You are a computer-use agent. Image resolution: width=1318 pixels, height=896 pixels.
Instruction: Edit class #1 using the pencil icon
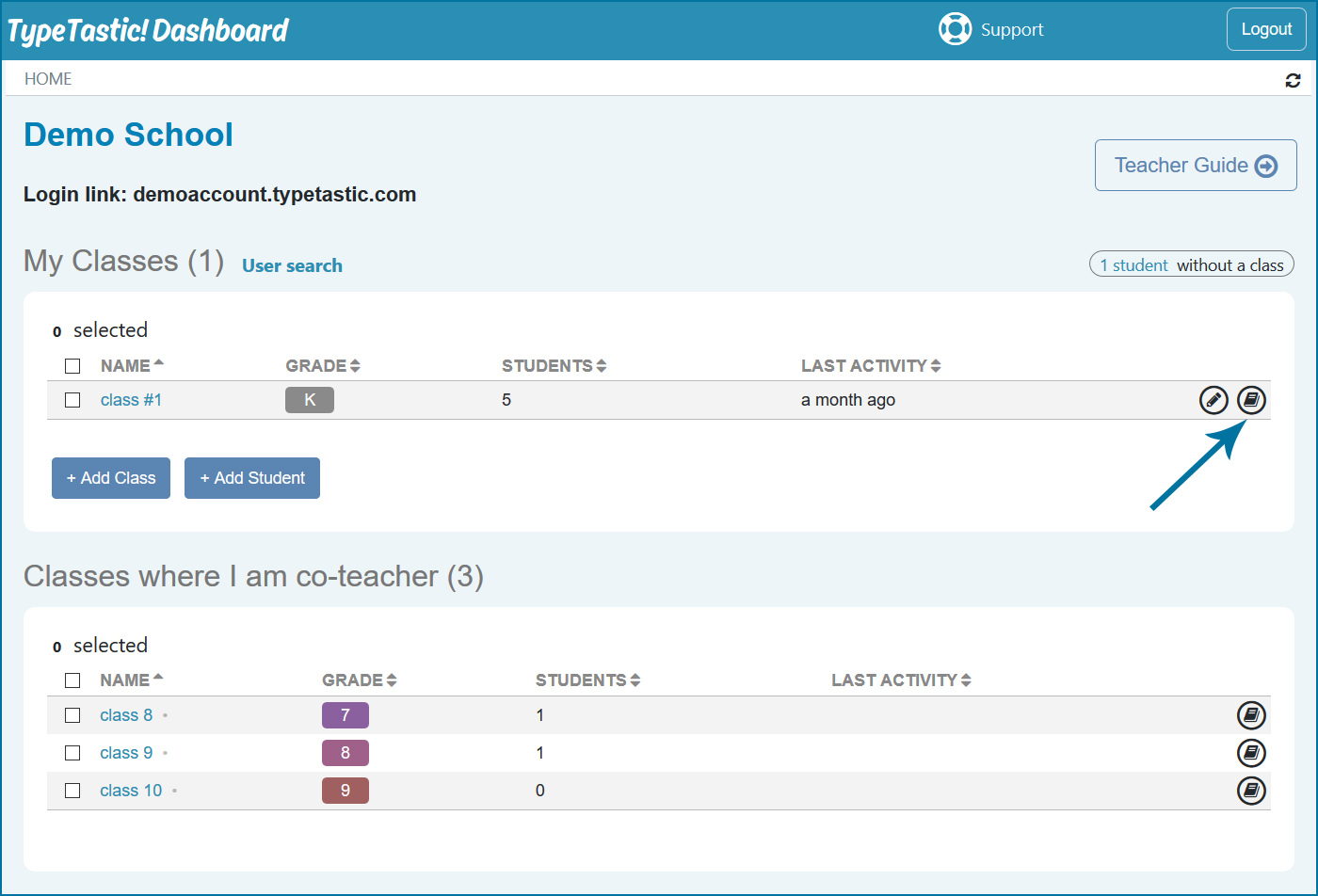tap(1214, 399)
